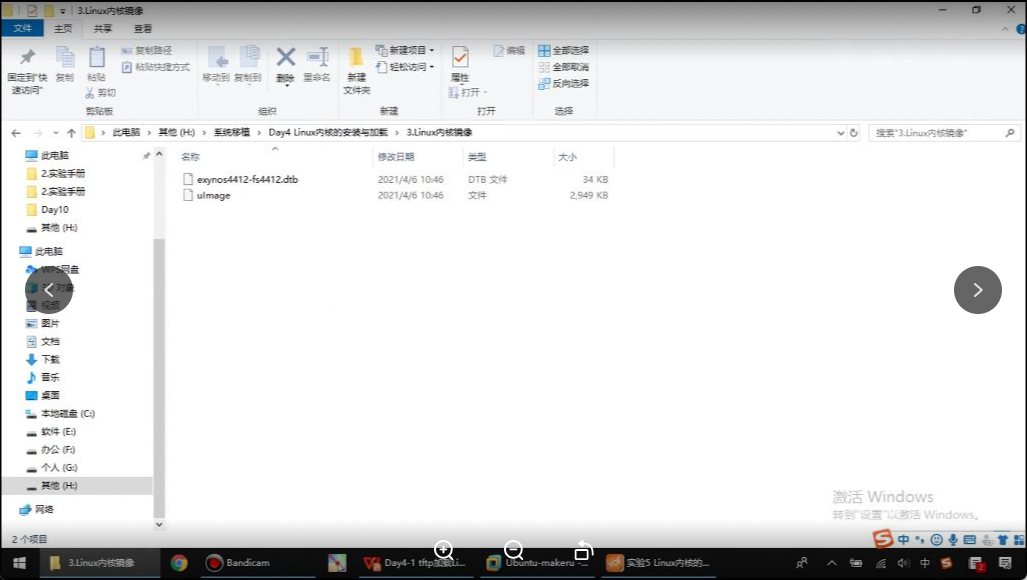Open the Move to command
This screenshot has height=580, width=1027.
click(216, 64)
